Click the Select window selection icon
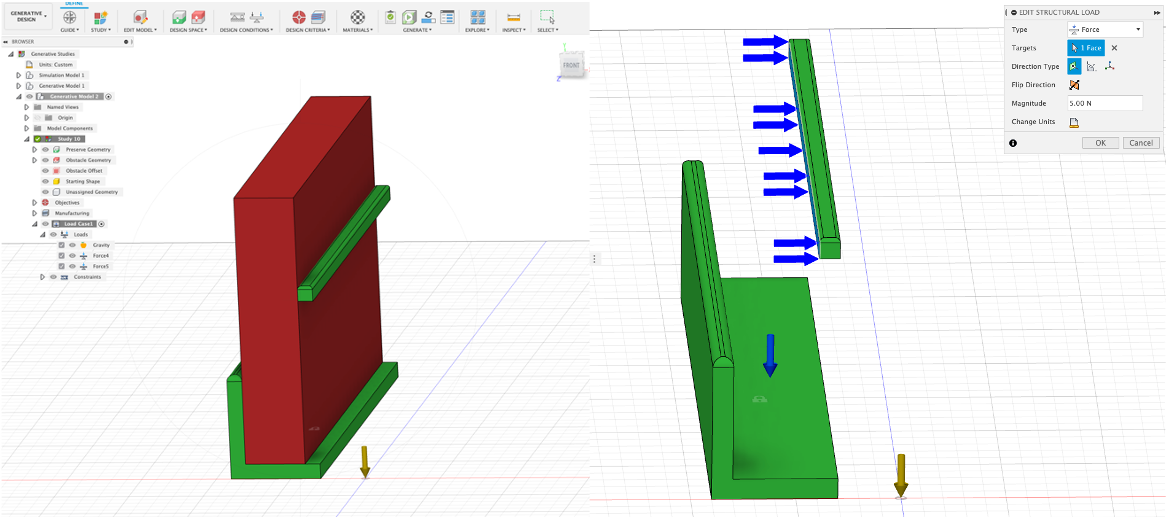This screenshot has width=1166, height=518. pos(547,16)
